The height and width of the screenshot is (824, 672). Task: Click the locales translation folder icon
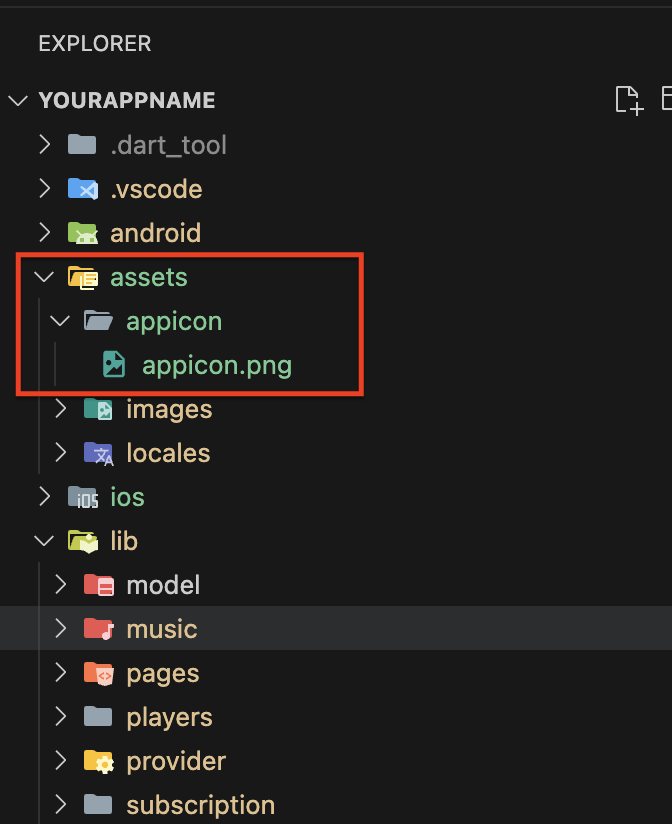[98, 453]
